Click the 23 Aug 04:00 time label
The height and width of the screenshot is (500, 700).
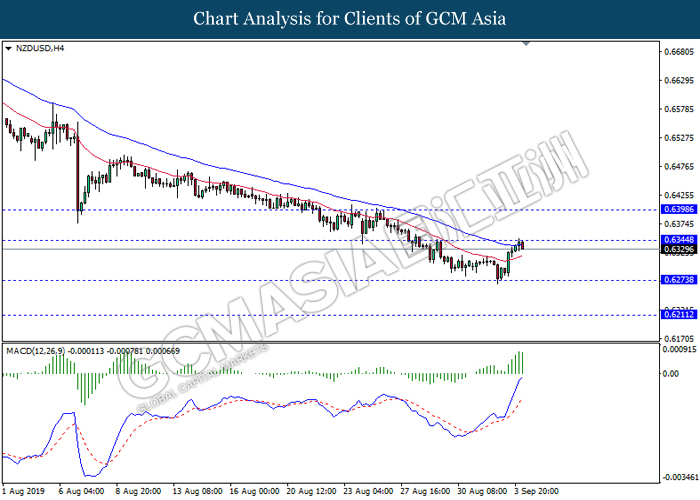pos(369,492)
